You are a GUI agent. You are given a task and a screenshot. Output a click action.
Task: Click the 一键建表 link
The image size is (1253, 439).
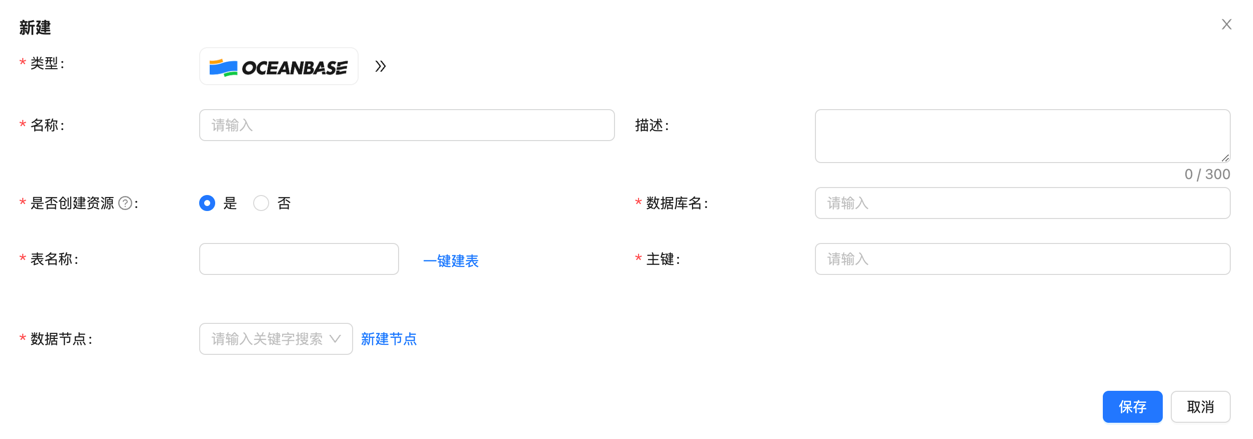(x=451, y=261)
